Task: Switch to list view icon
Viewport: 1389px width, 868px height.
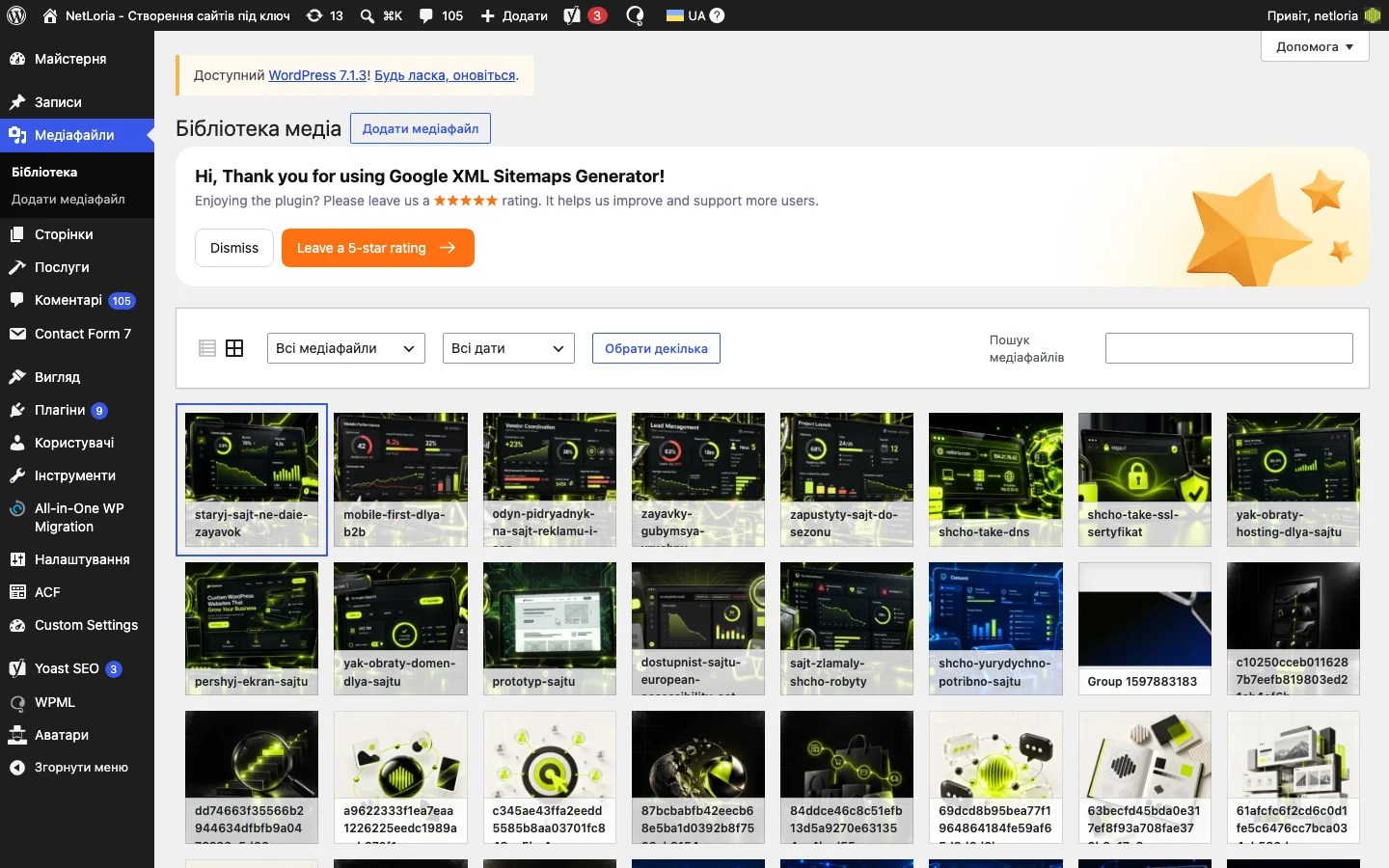Action: [207, 348]
